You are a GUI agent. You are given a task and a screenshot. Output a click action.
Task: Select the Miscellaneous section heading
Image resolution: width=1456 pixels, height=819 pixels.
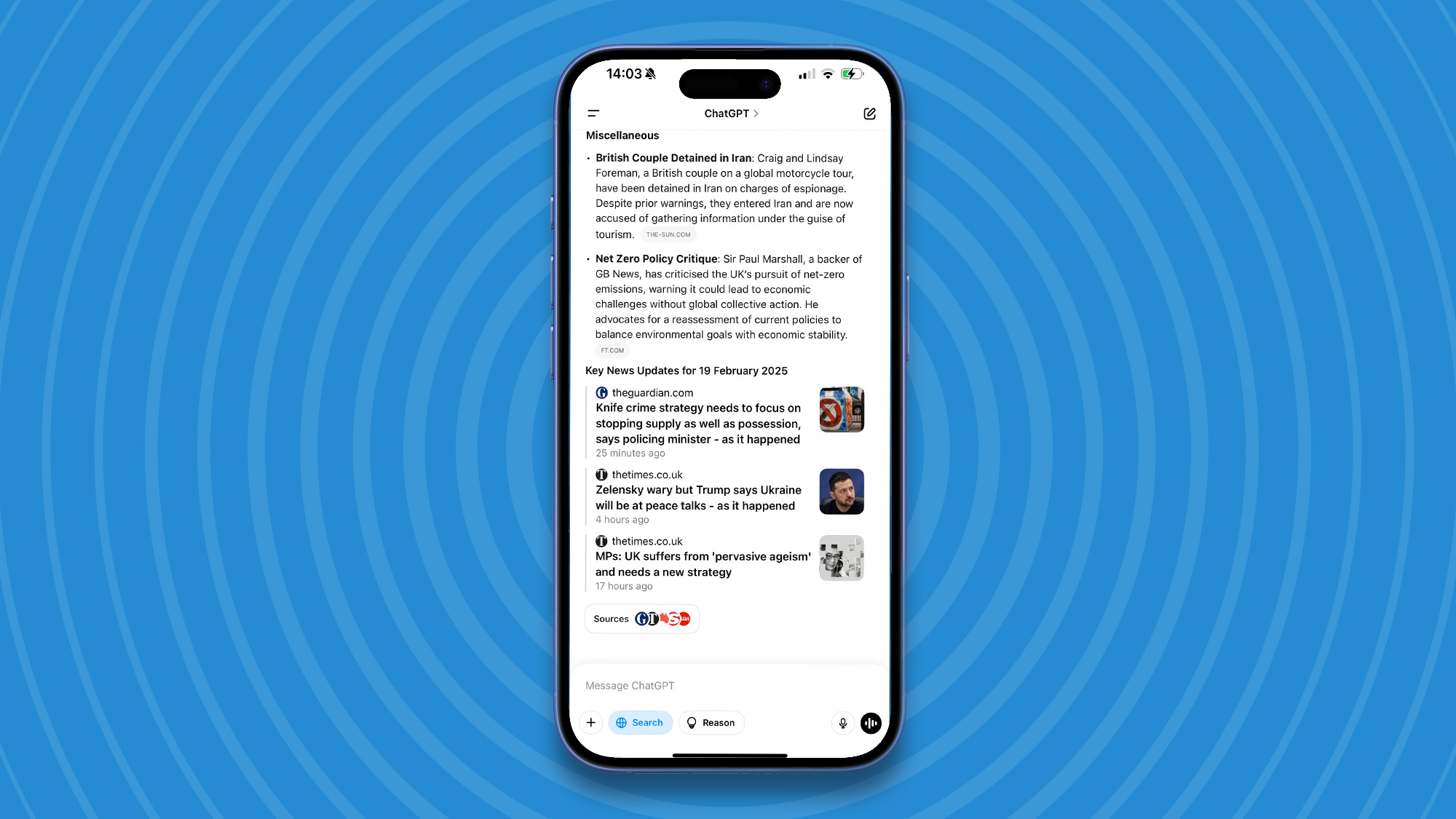click(622, 135)
